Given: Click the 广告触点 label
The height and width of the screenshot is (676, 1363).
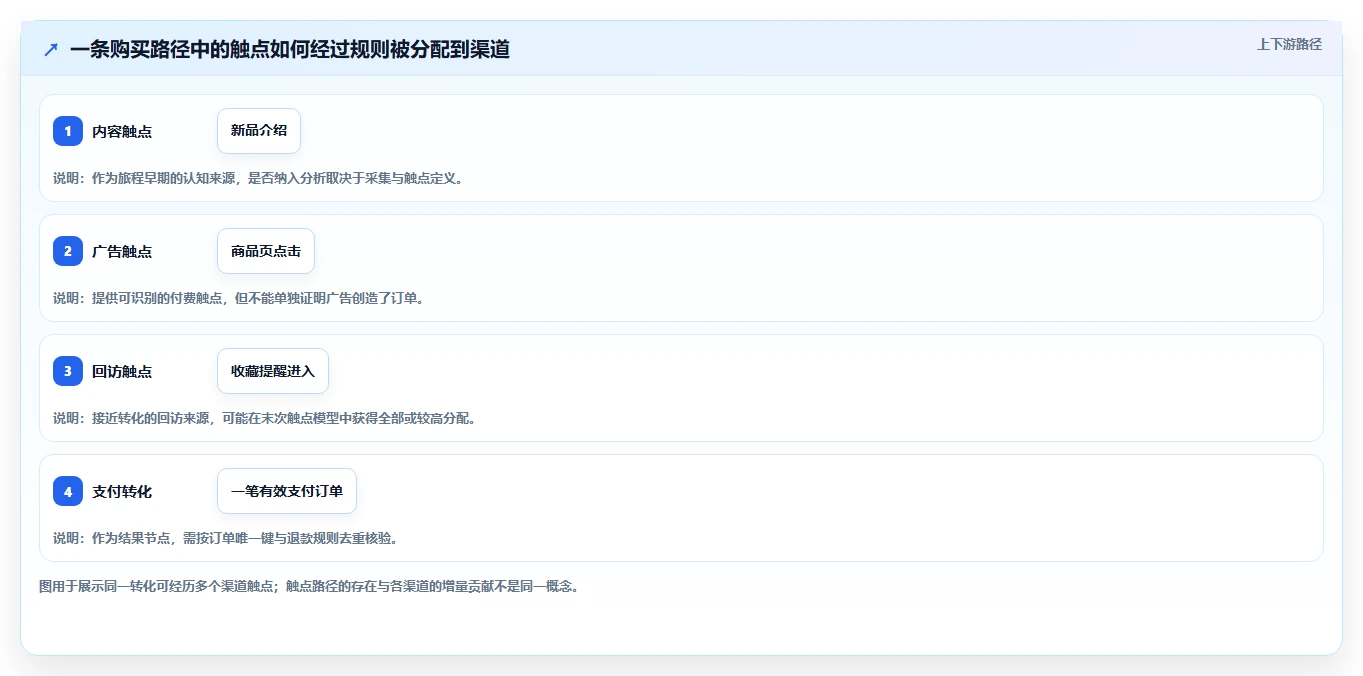Looking at the screenshot, I should pos(122,251).
